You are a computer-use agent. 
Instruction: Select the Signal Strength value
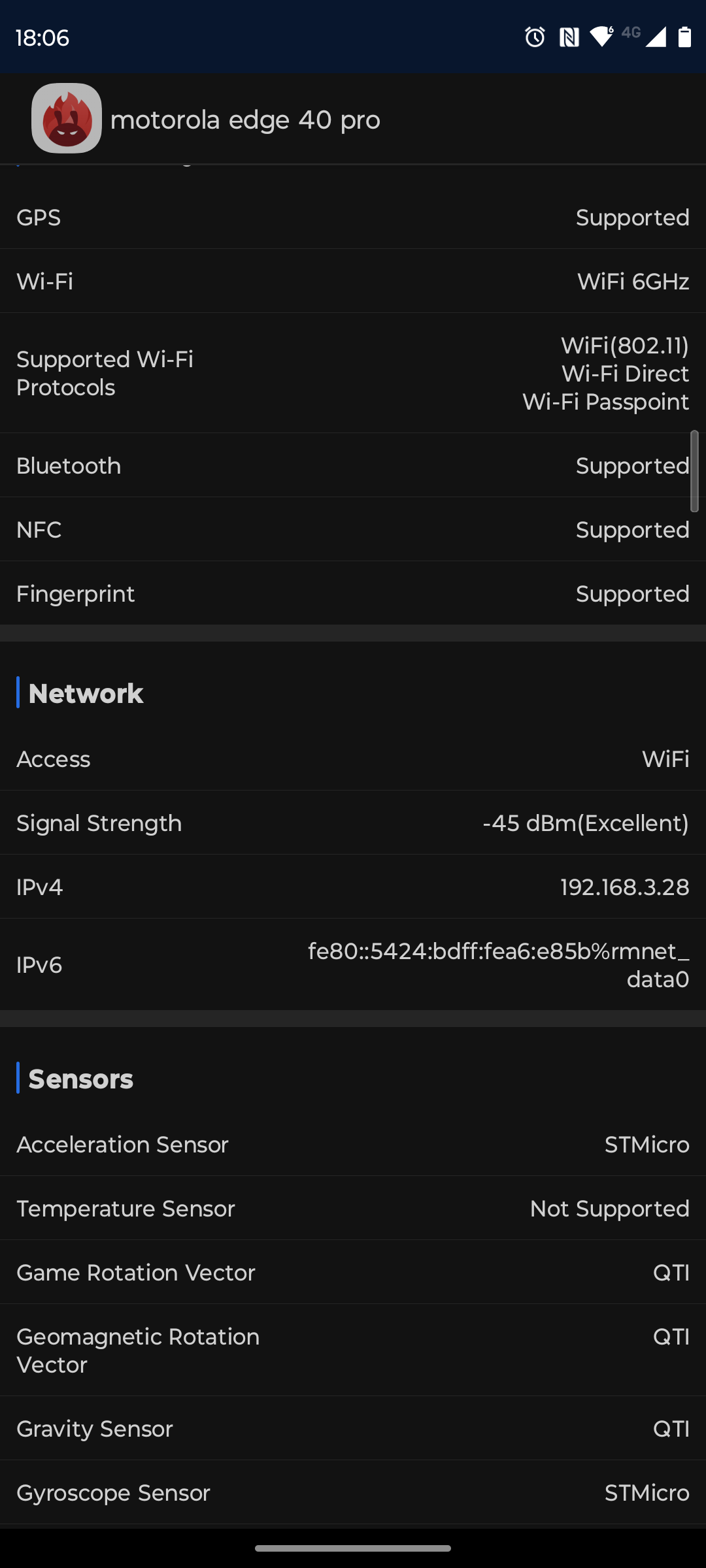click(x=585, y=823)
